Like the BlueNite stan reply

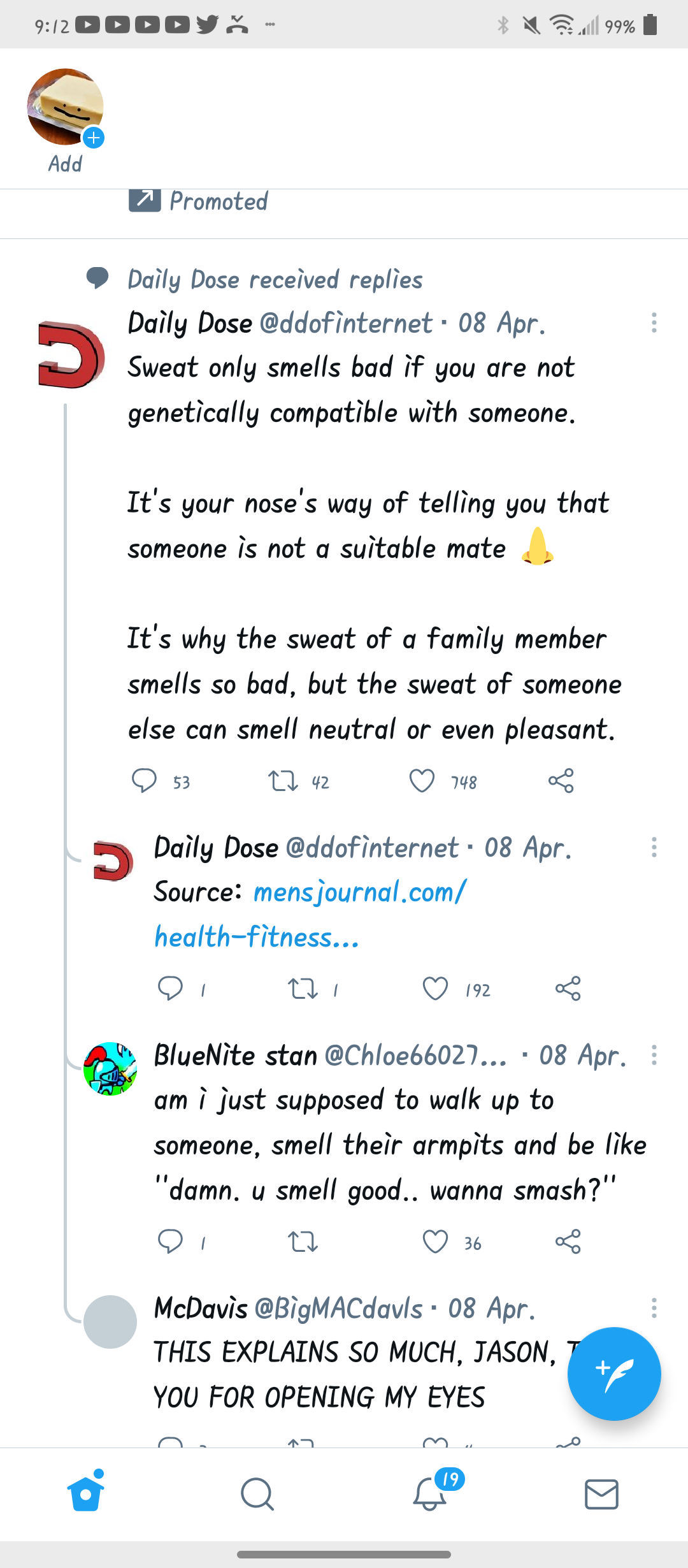click(436, 1242)
